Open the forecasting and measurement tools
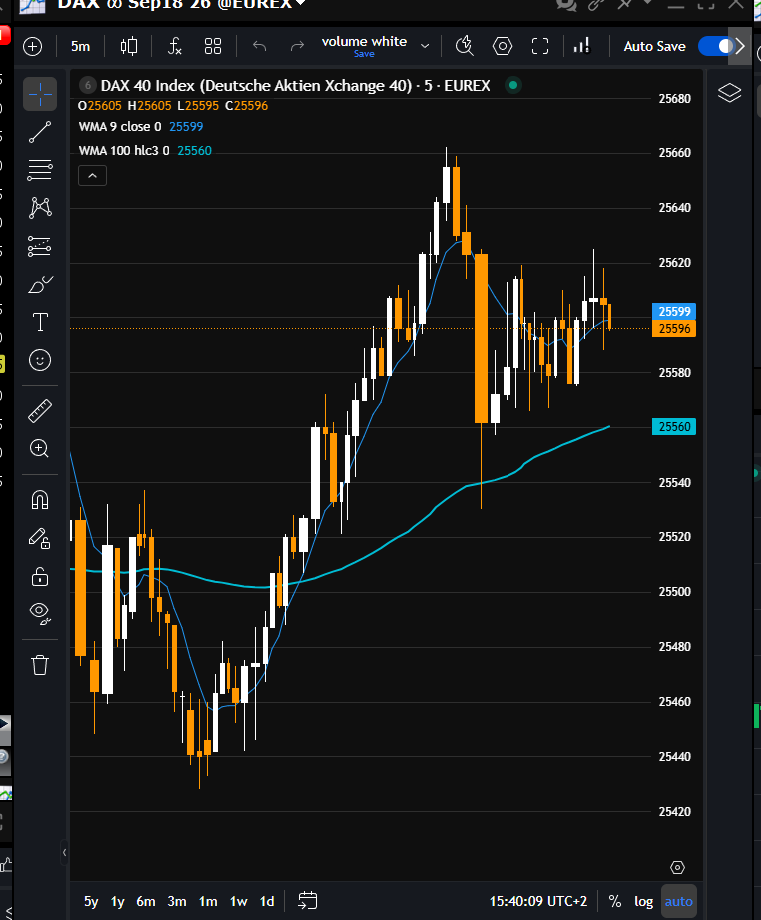Image resolution: width=761 pixels, height=920 pixels. pos(40,246)
